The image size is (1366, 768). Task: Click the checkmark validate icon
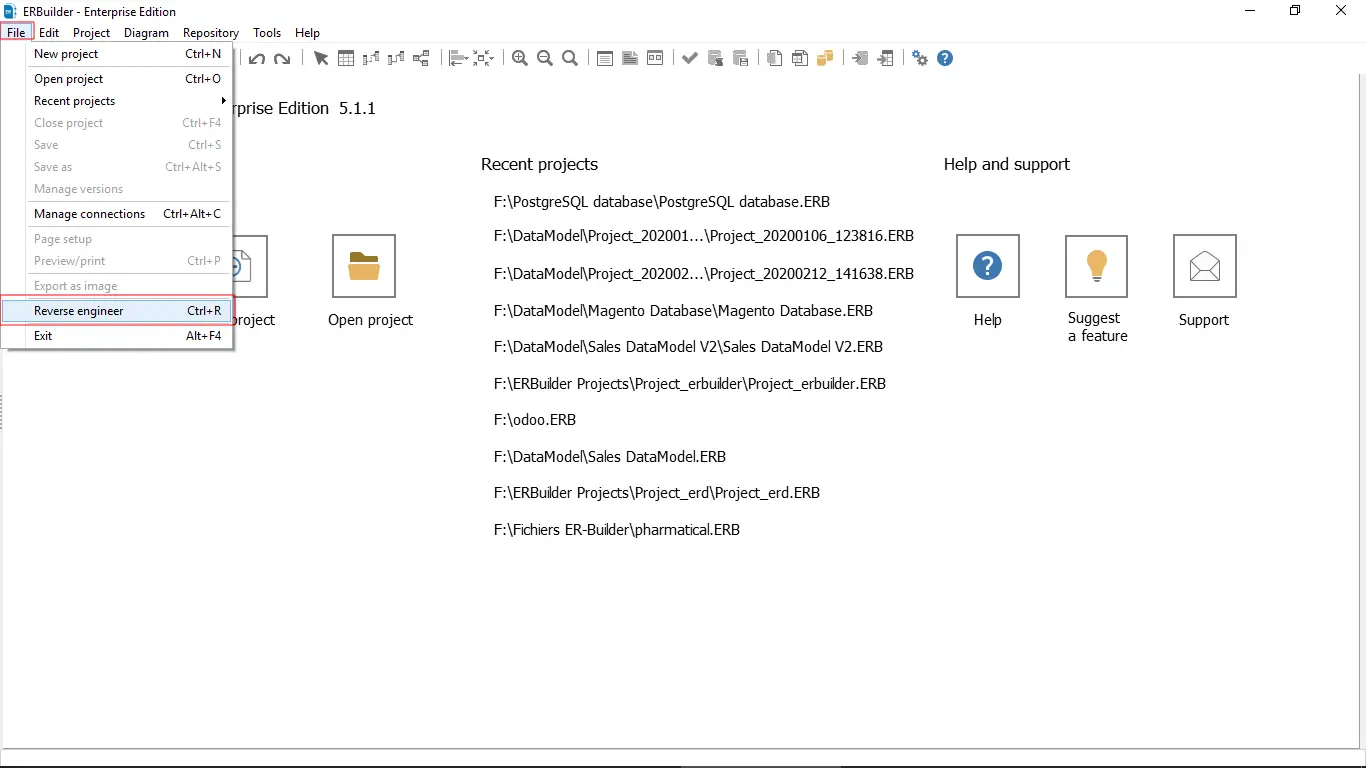[x=690, y=58]
